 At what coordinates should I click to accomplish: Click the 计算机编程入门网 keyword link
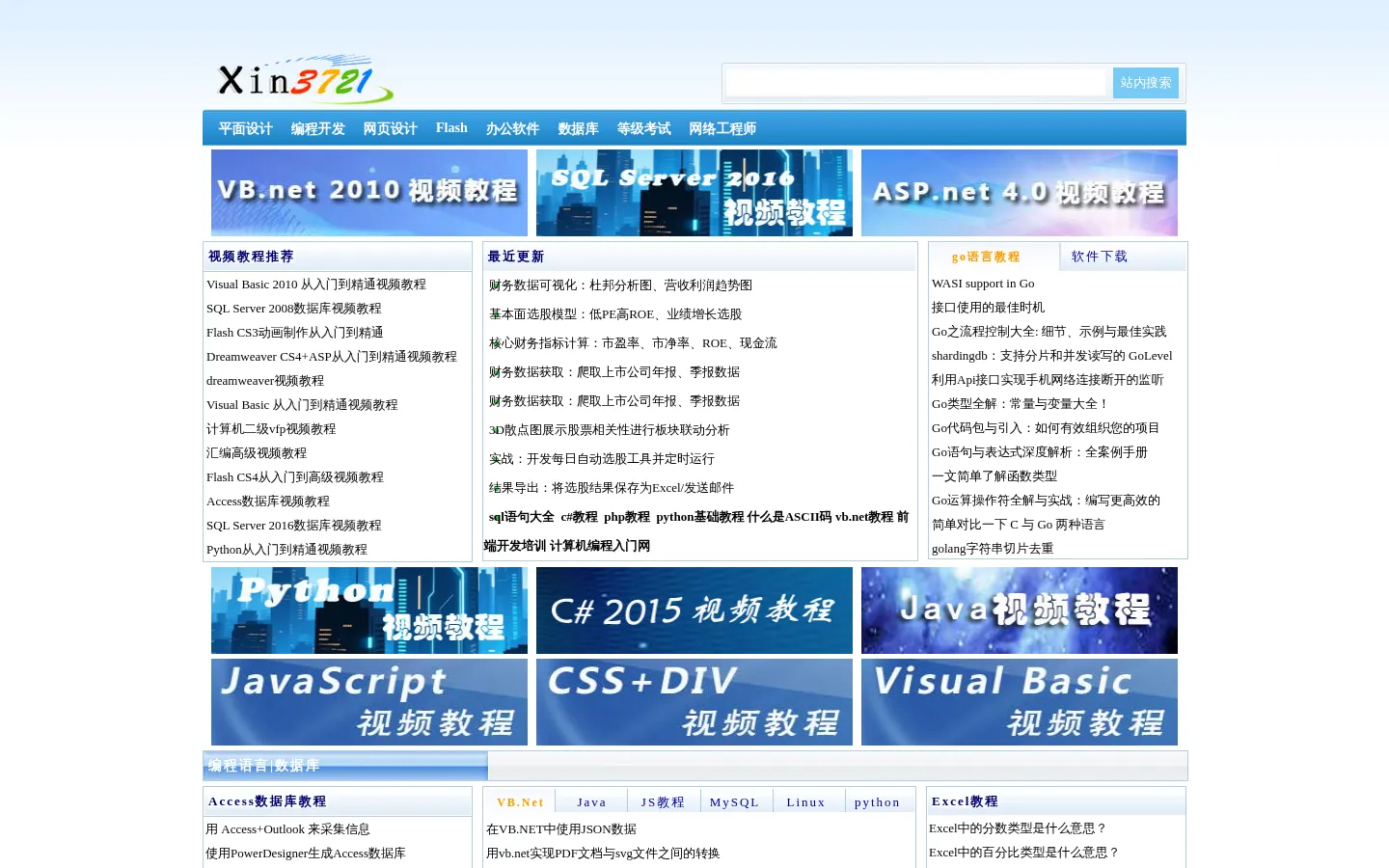click(600, 546)
